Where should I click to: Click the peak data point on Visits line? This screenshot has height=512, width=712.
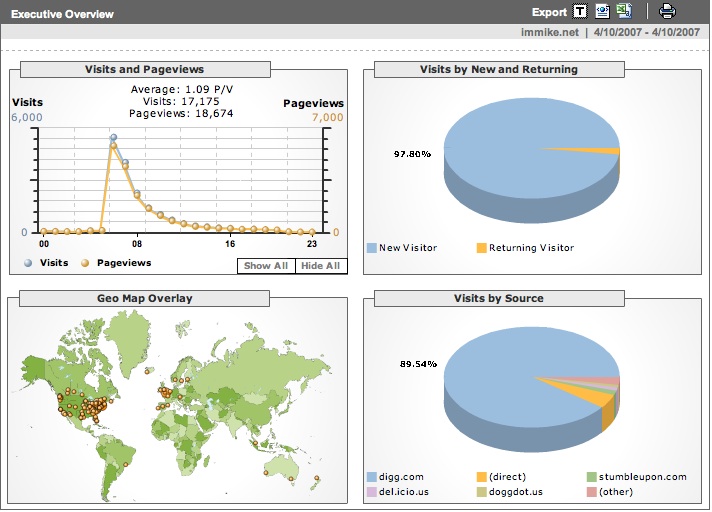point(114,137)
